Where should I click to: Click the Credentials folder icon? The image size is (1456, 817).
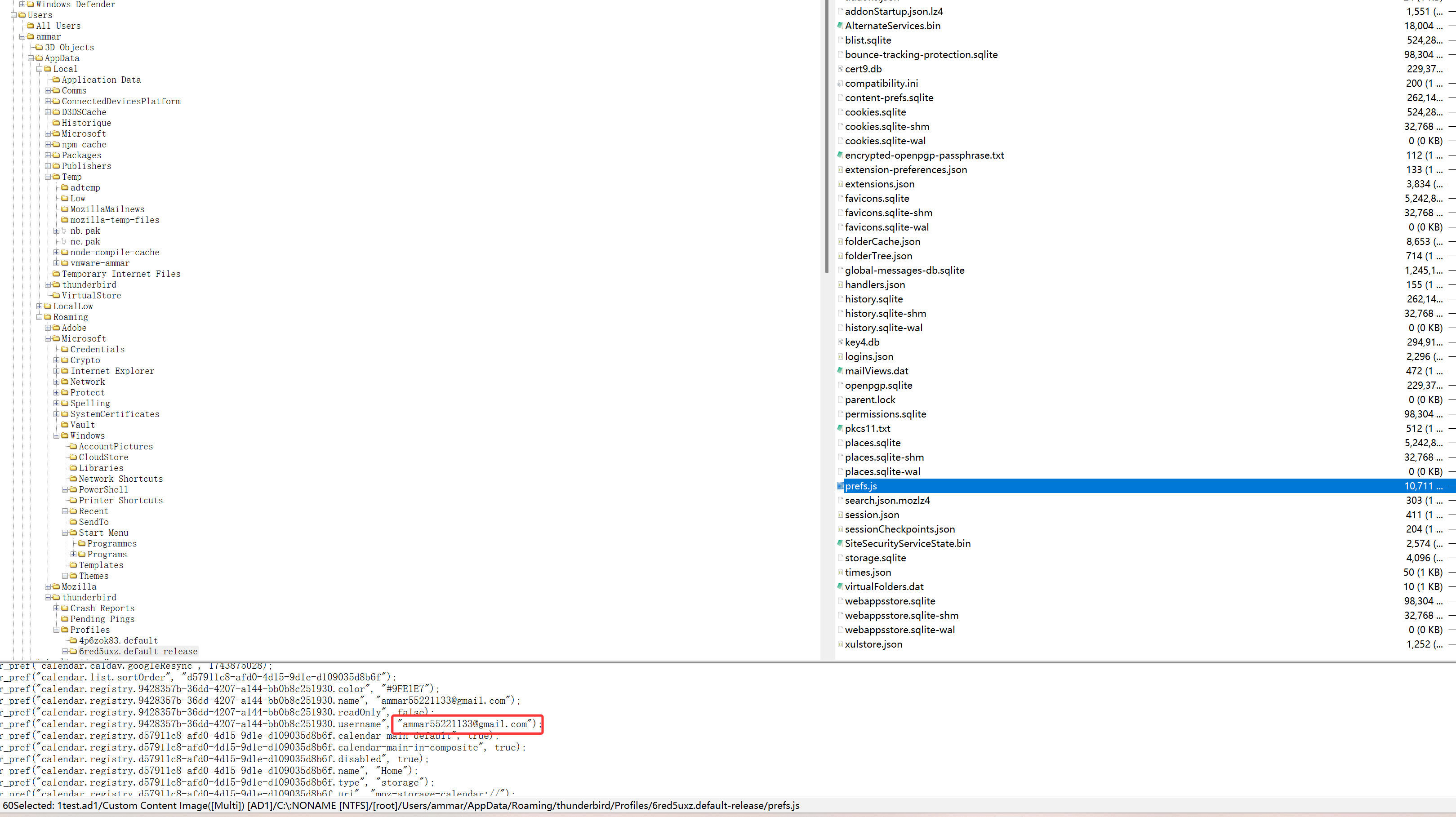pos(64,349)
